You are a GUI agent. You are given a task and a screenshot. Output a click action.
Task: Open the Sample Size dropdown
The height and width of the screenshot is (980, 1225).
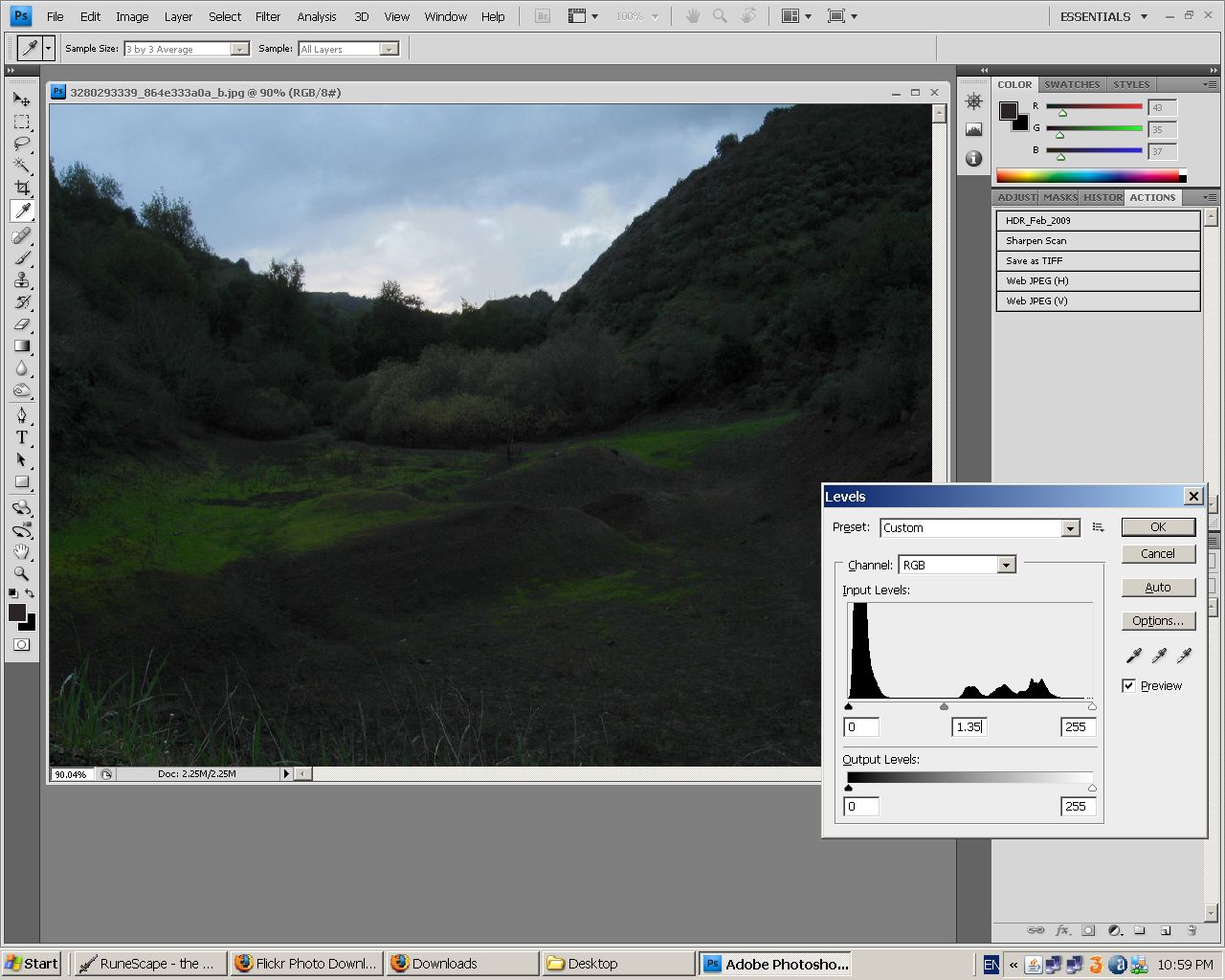coord(239,49)
